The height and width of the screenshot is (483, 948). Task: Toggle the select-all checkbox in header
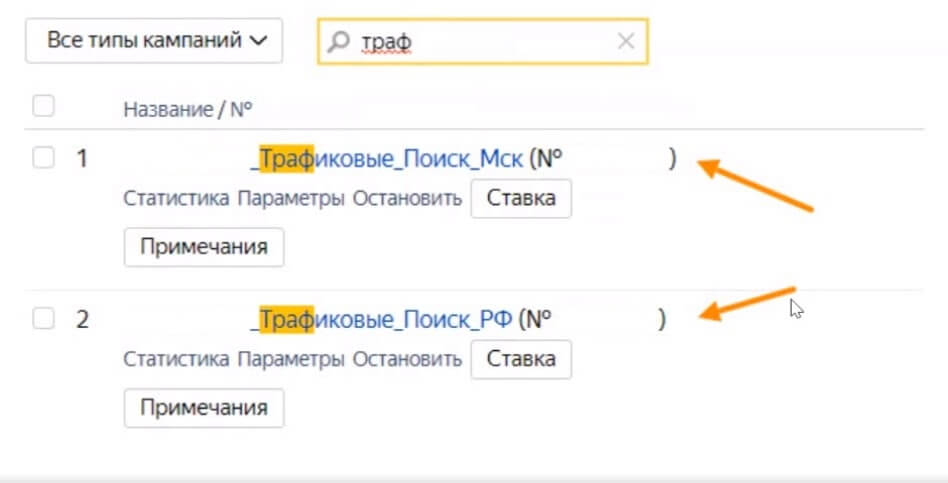(x=43, y=106)
